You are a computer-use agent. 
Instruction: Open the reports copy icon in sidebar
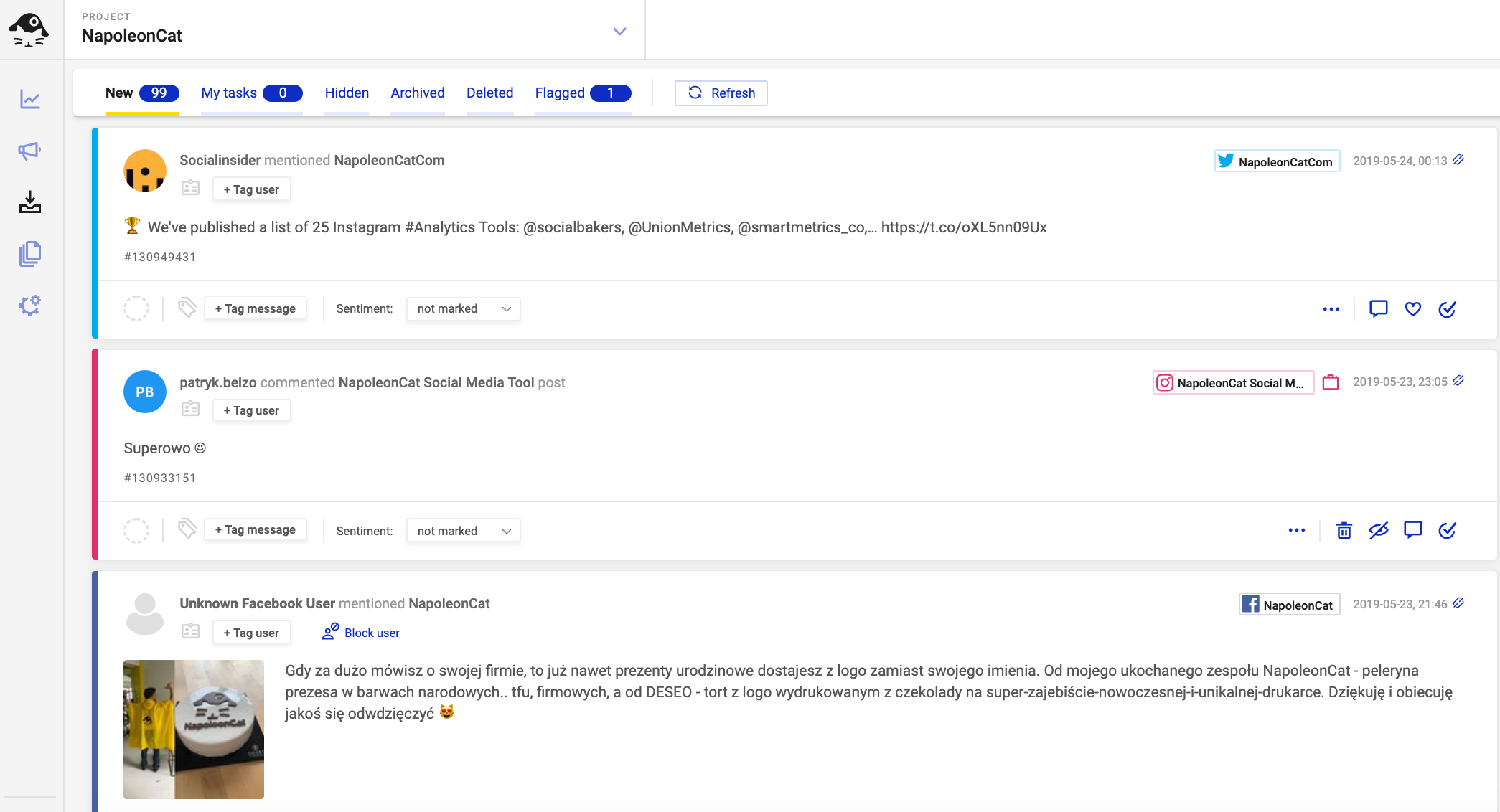tap(30, 254)
